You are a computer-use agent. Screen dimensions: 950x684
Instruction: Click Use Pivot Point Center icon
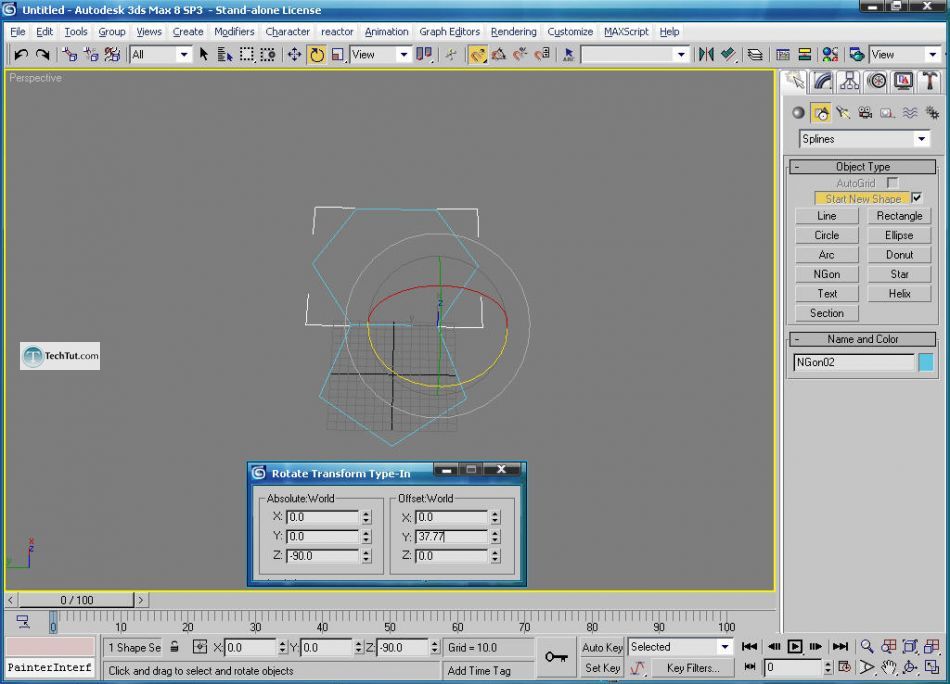click(424, 55)
